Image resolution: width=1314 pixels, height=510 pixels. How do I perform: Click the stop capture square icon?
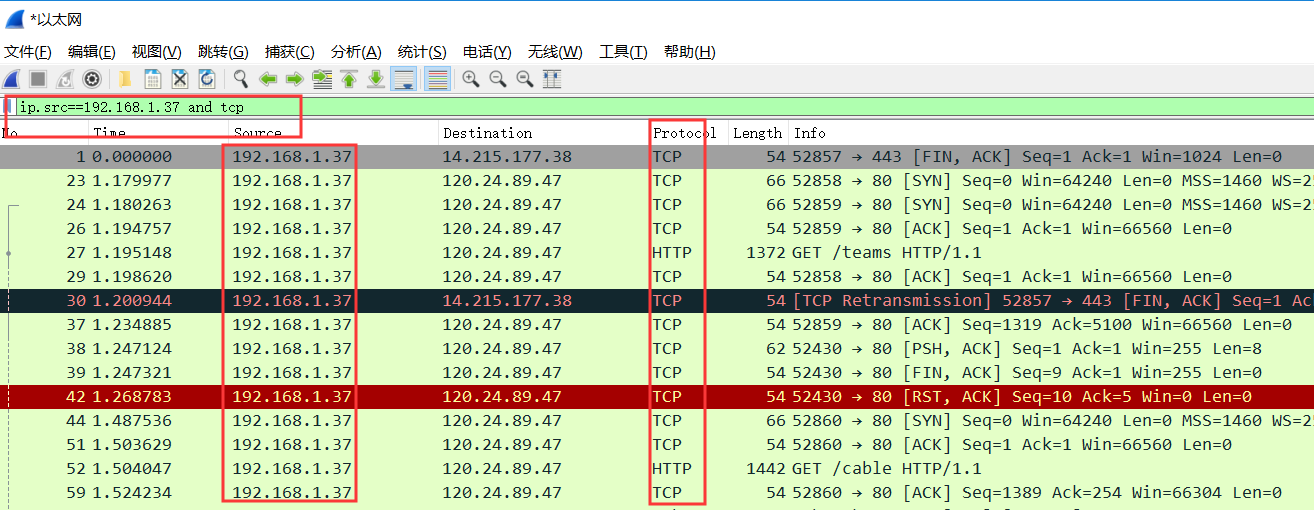click(38, 79)
